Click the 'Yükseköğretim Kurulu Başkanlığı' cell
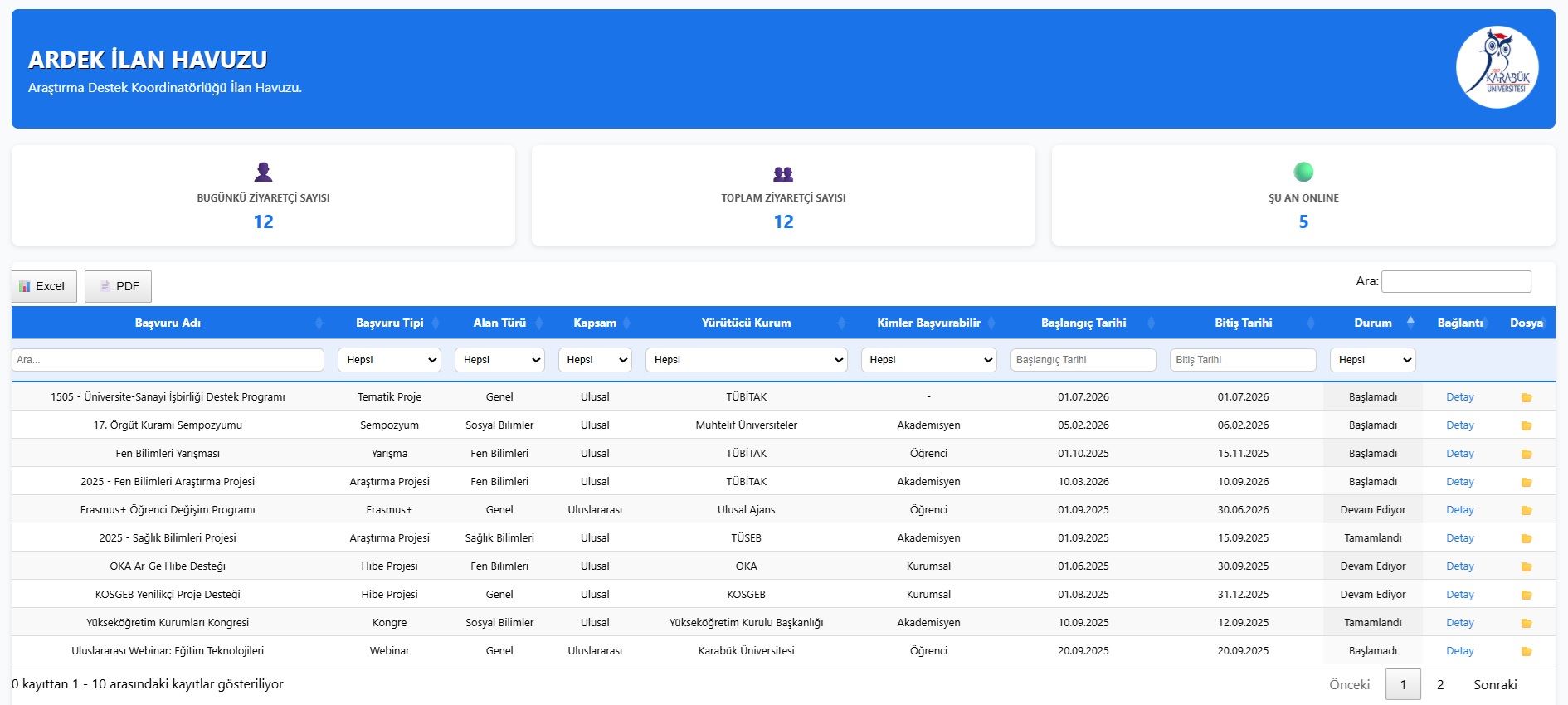This screenshot has width=1568, height=705. tap(747, 623)
